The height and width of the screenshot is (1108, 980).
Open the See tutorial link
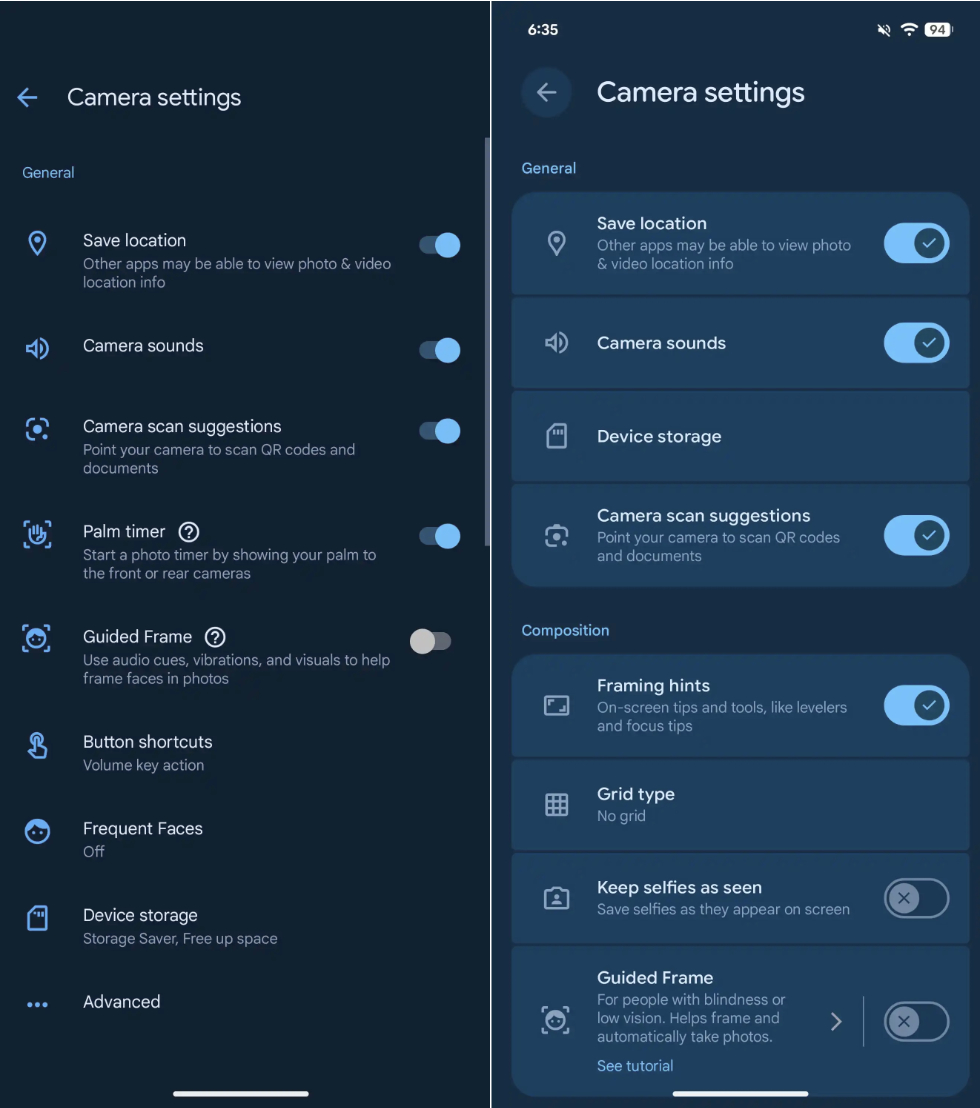(x=635, y=1066)
